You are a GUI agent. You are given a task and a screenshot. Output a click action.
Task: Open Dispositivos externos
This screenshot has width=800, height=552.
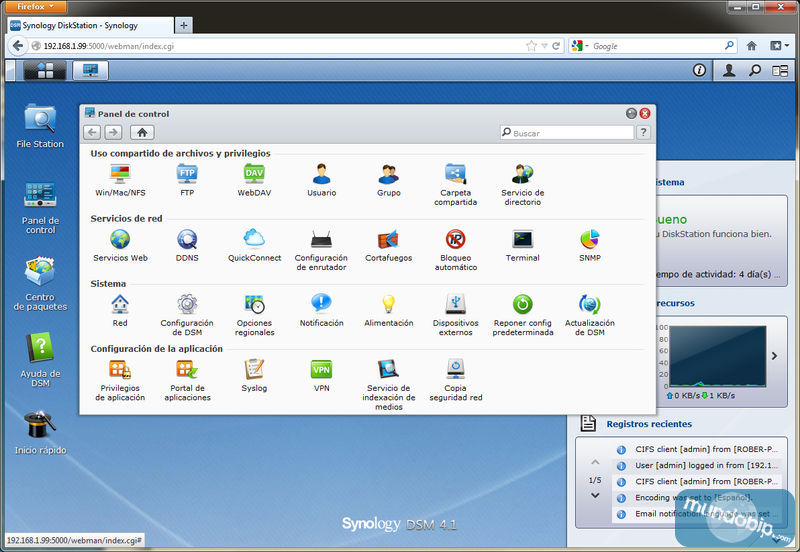456,315
